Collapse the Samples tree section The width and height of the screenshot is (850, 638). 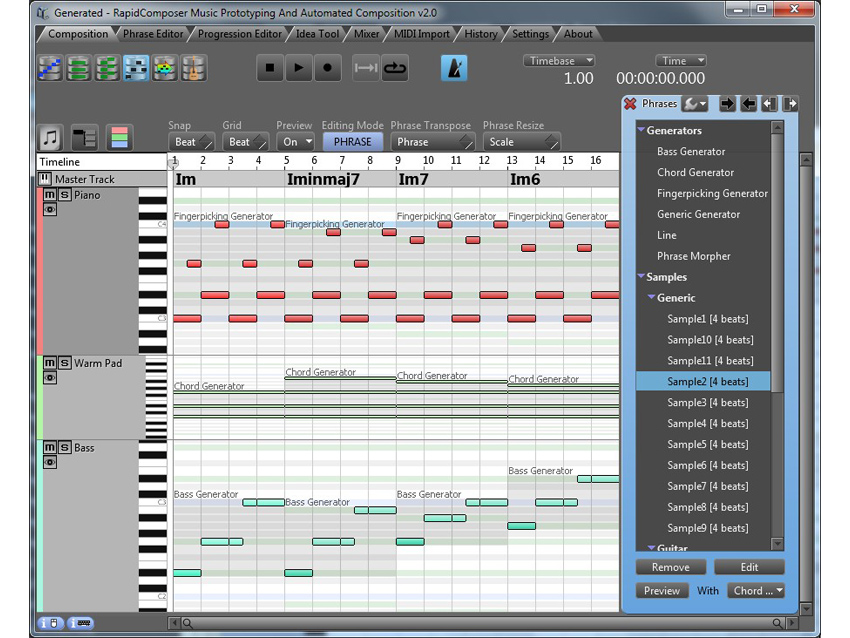(641, 276)
